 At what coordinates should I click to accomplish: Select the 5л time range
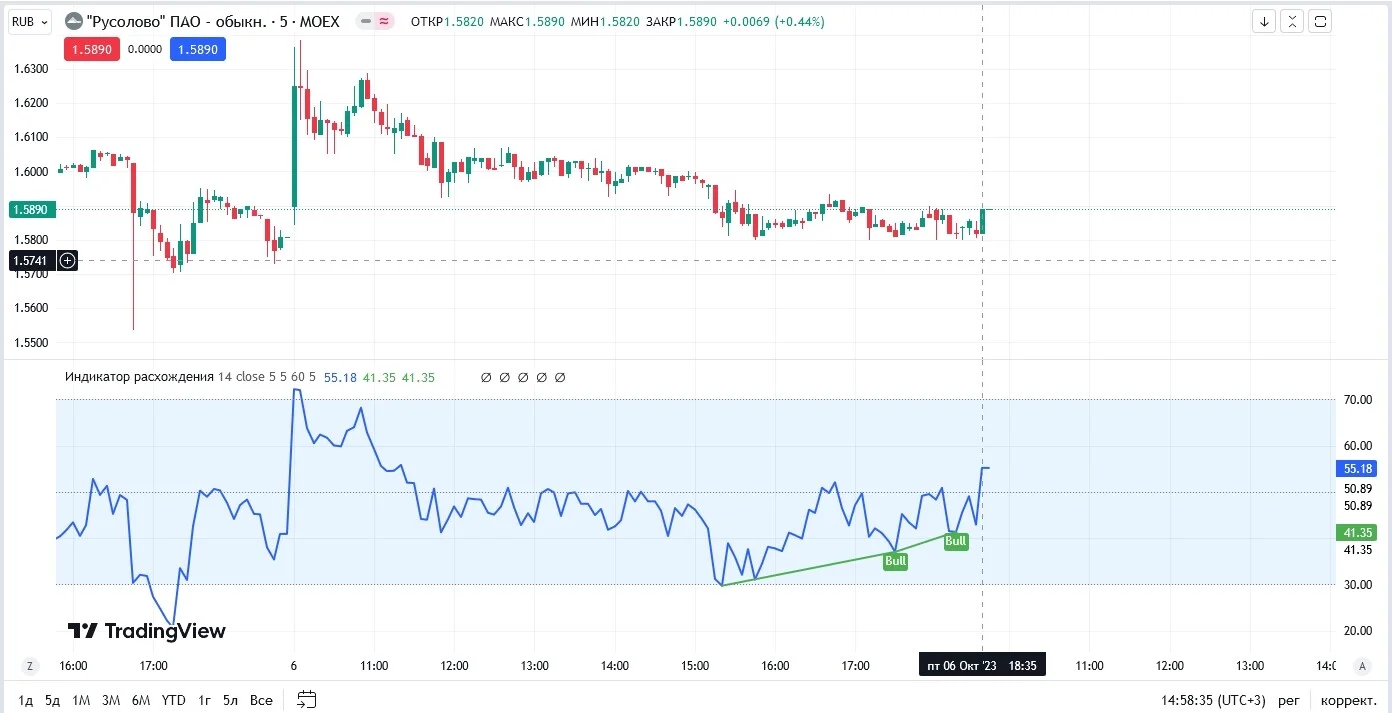click(231, 700)
